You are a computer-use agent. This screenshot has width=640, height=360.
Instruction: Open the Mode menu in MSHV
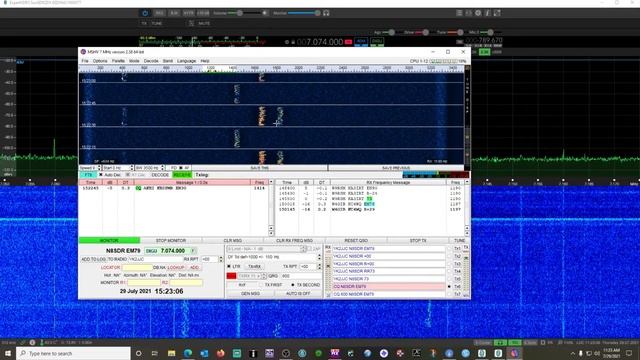coord(134,61)
